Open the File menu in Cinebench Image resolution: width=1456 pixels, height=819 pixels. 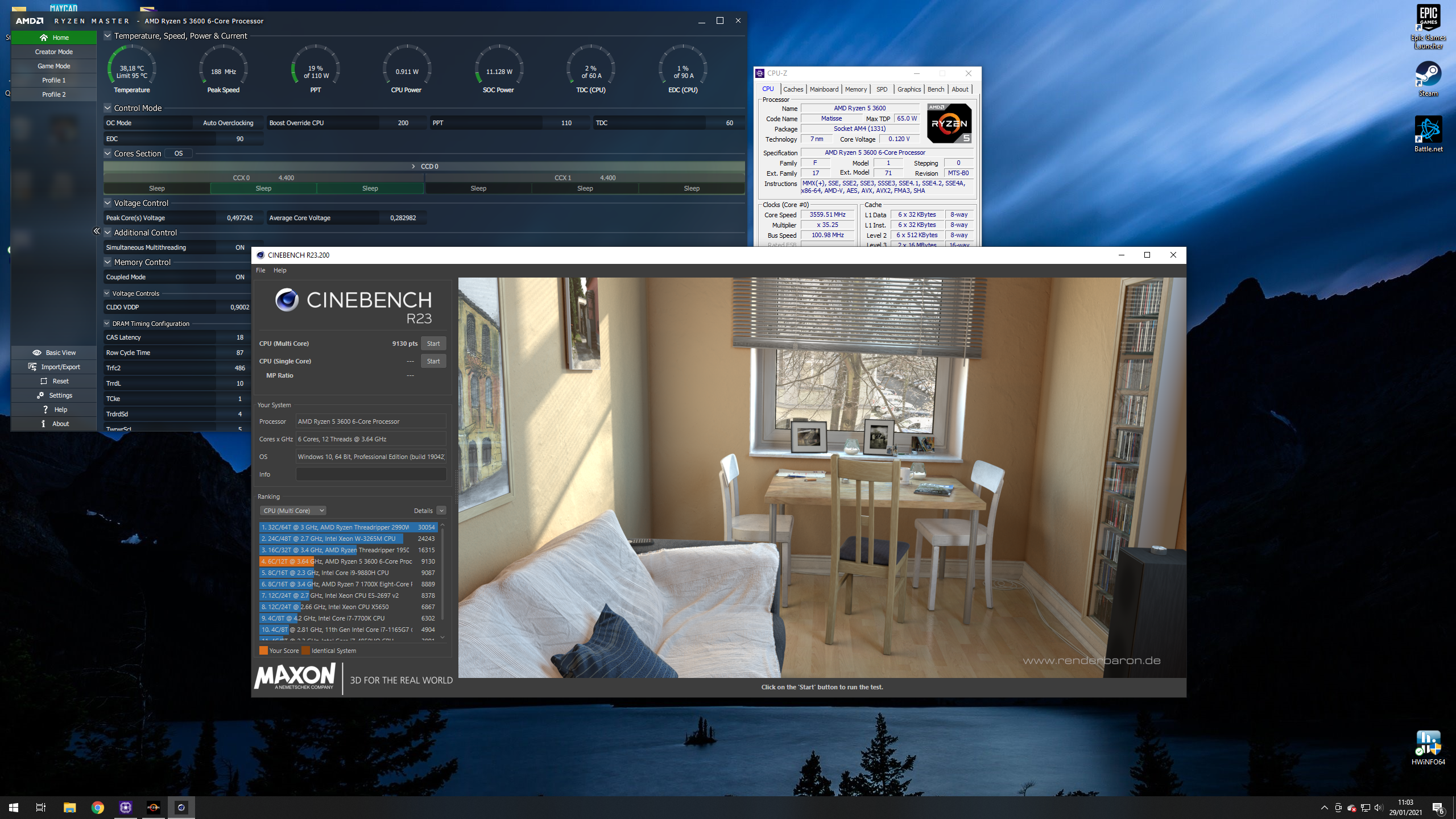click(260, 270)
